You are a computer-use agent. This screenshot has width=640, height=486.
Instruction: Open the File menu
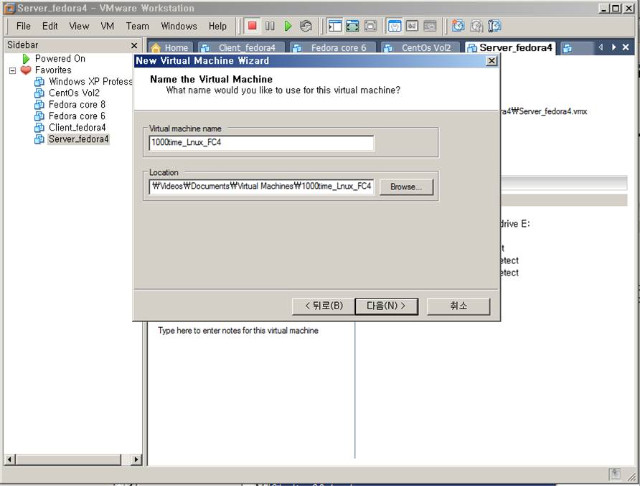coord(23,26)
